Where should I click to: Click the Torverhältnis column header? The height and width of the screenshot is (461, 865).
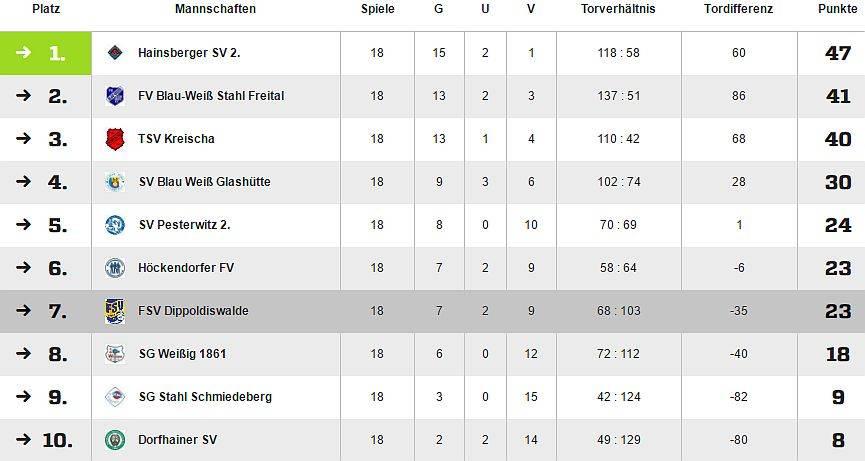point(618,9)
